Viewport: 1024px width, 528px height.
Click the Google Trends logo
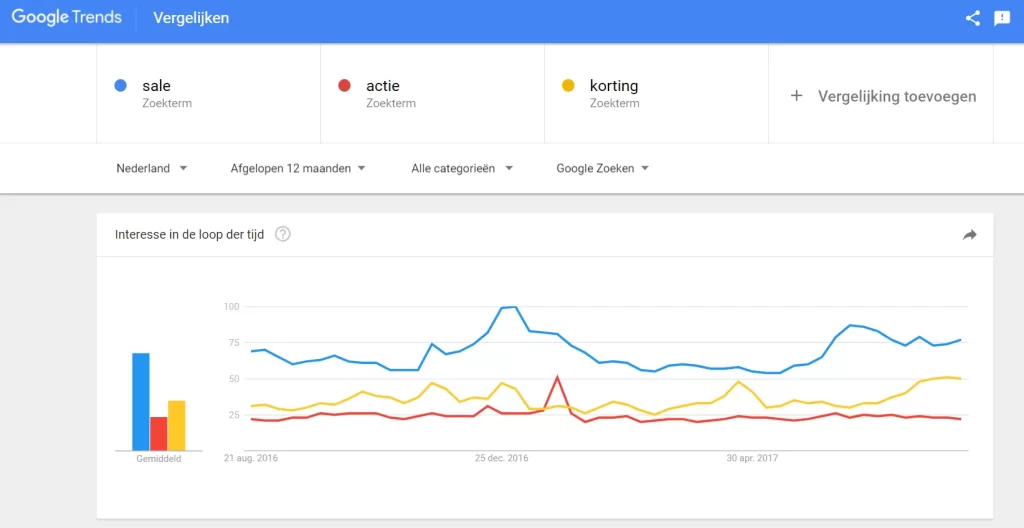click(x=66, y=18)
